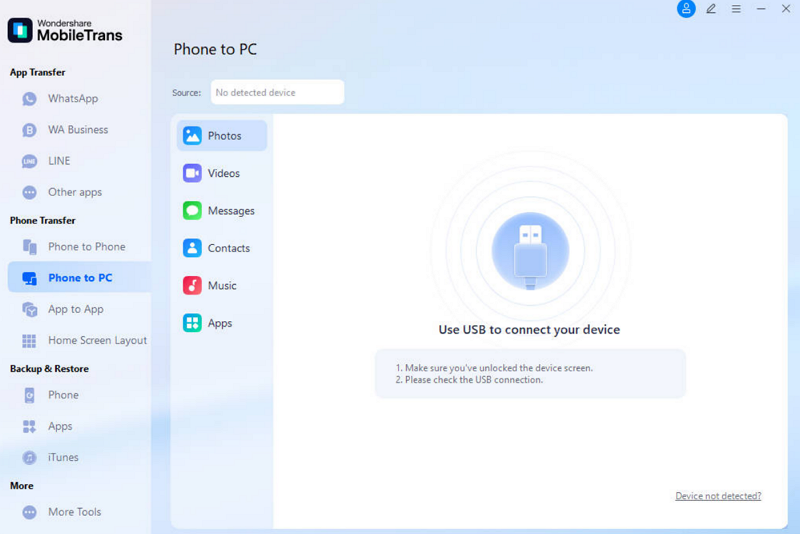This screenshot has width=800, height=534.
Task: Select Other apps label in sidebar
Action: pos(75,192)
